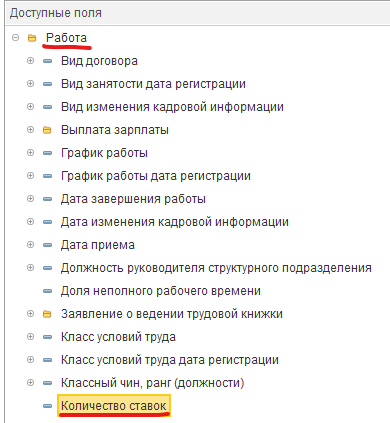Screen dimensions: 390x423
Task: Select Дата приема row
Action: 98,245
